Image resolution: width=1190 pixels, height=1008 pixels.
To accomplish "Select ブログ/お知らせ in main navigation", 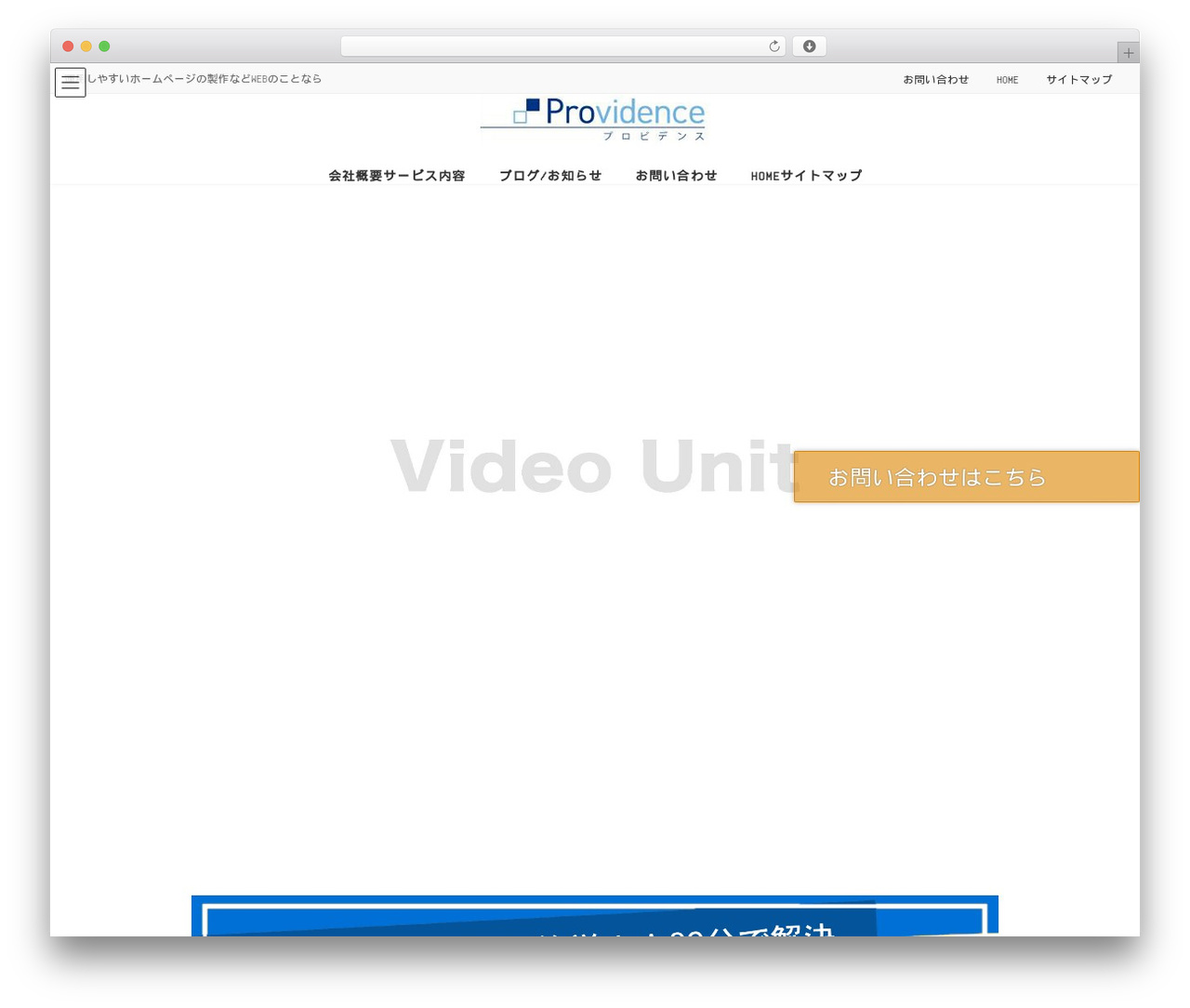I will tap(550, 176).
